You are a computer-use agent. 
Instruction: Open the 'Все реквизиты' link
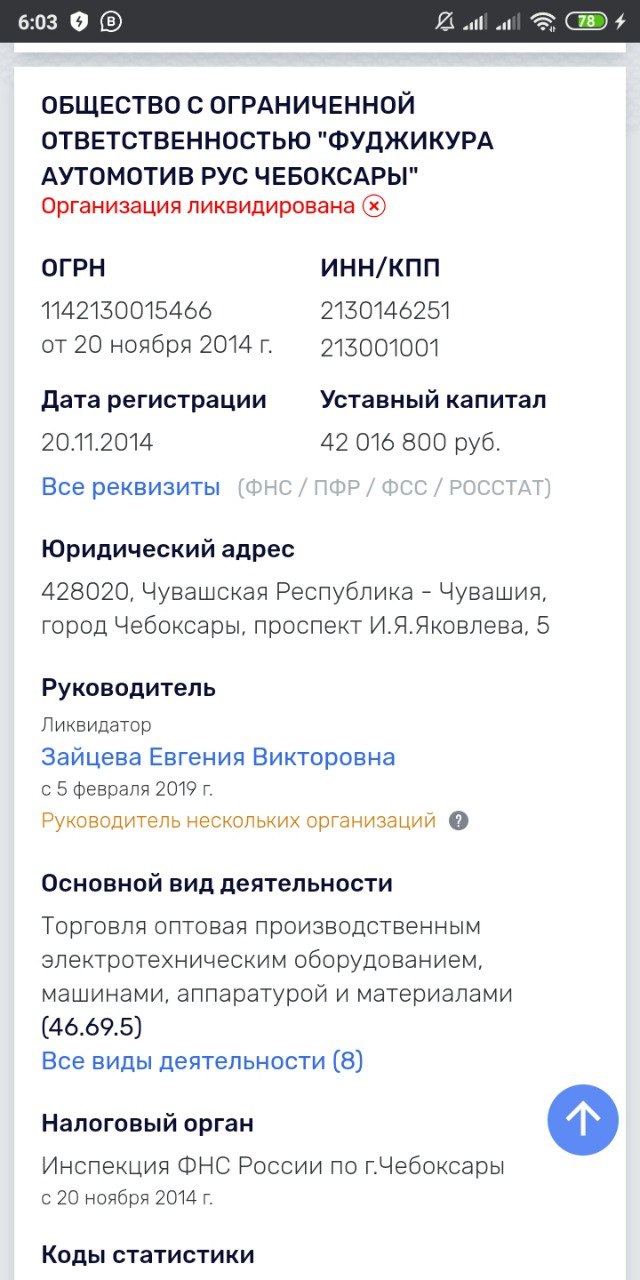[131, 487]
